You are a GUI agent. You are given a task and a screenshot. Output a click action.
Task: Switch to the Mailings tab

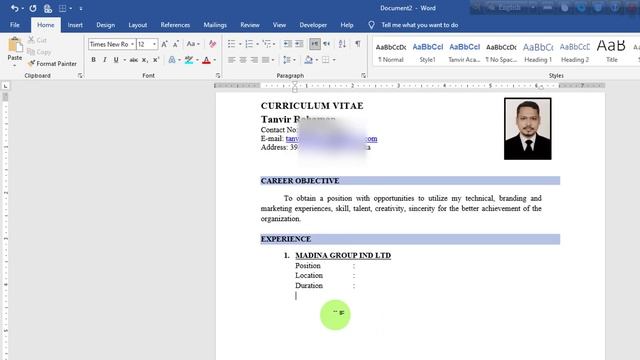215,25
